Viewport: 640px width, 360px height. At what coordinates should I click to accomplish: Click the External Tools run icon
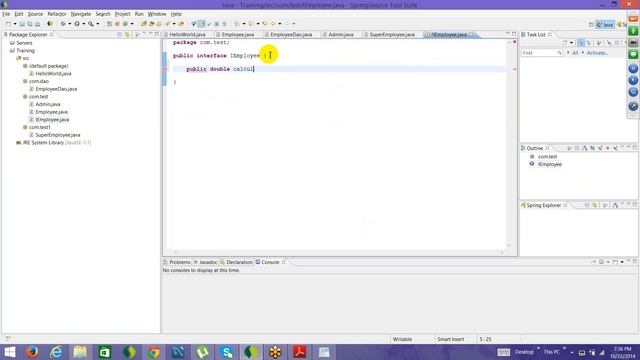(x=91, y=24)
